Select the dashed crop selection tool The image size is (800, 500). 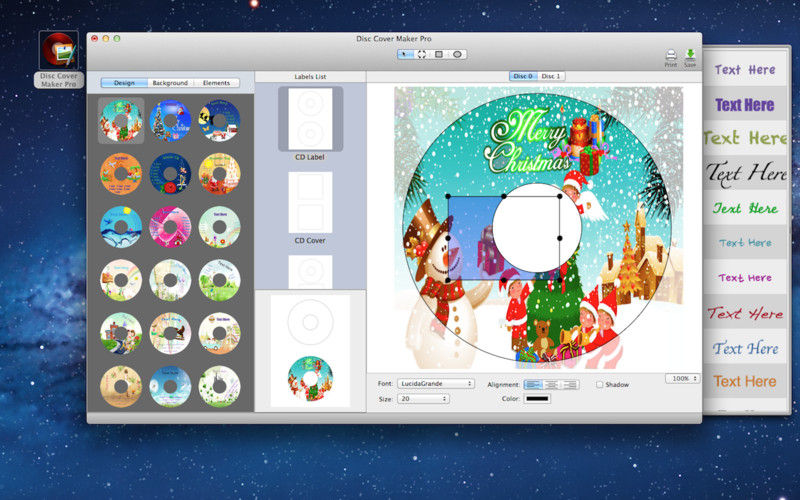pos(422,55)
